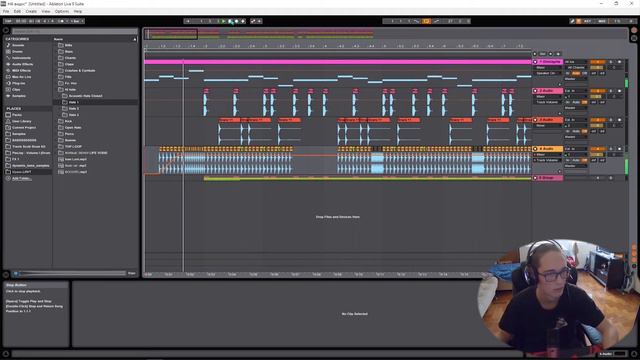
Task: Open the Create menu
Action: click(x=31, y=11)
